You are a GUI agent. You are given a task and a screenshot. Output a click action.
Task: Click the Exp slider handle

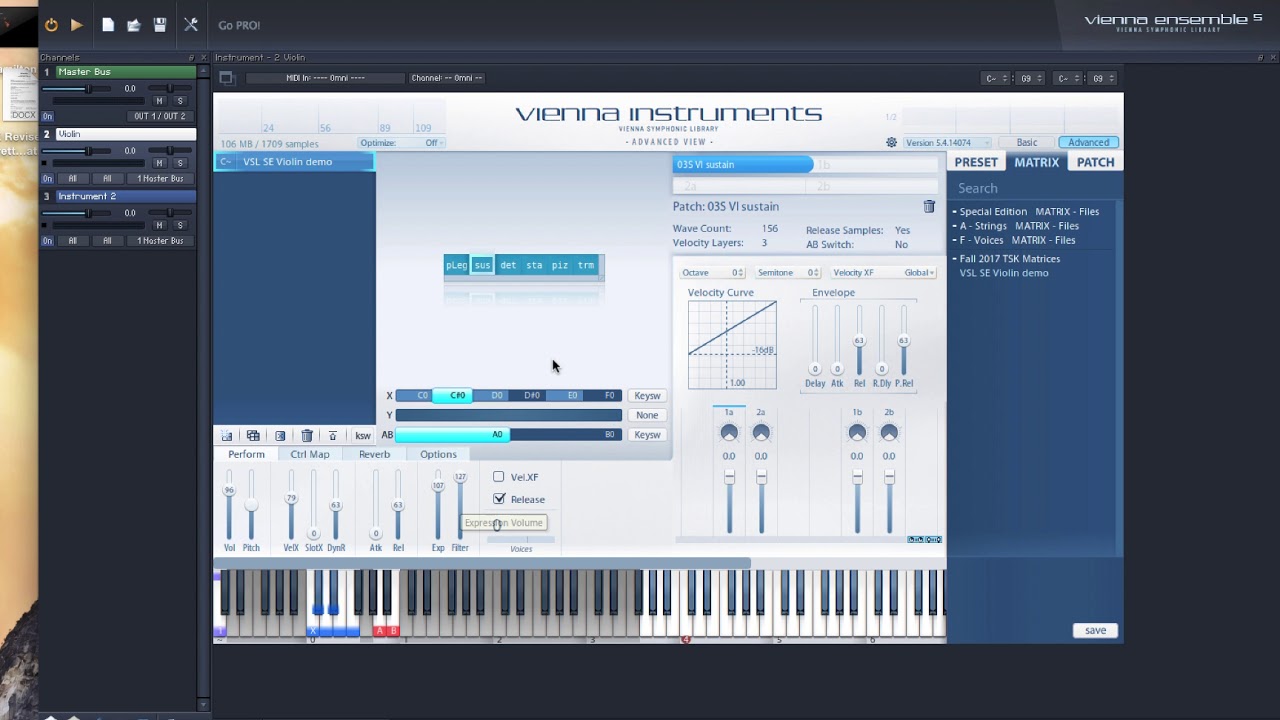point(437,486)
